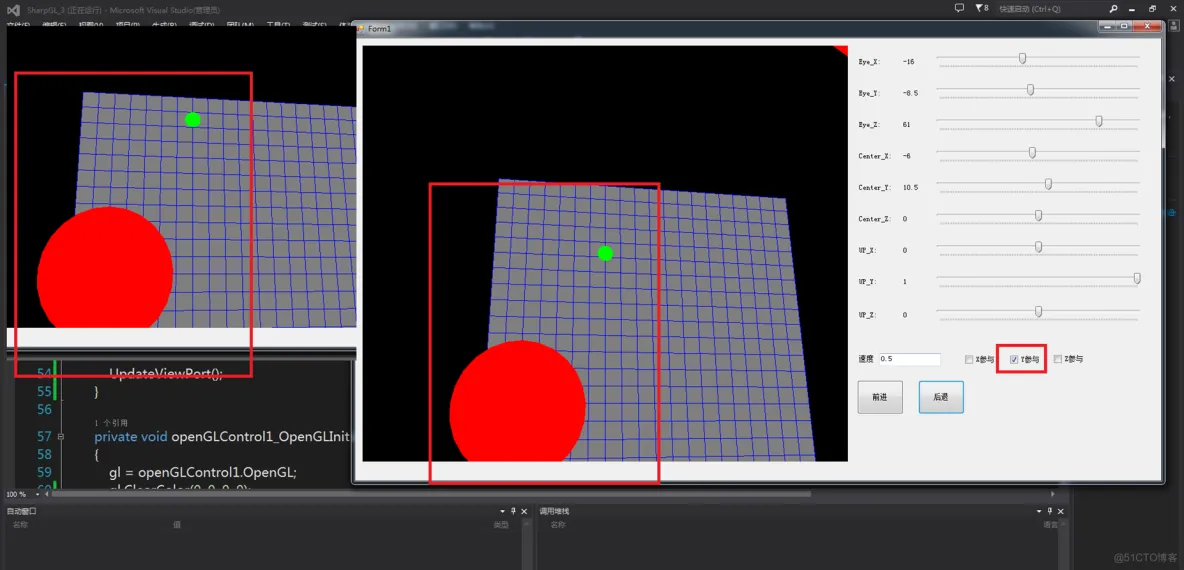Pin the 自动窗口 panel
The height and width of the screenshot is (570, 1184).
pyautogui.click(x=513, y=511)
